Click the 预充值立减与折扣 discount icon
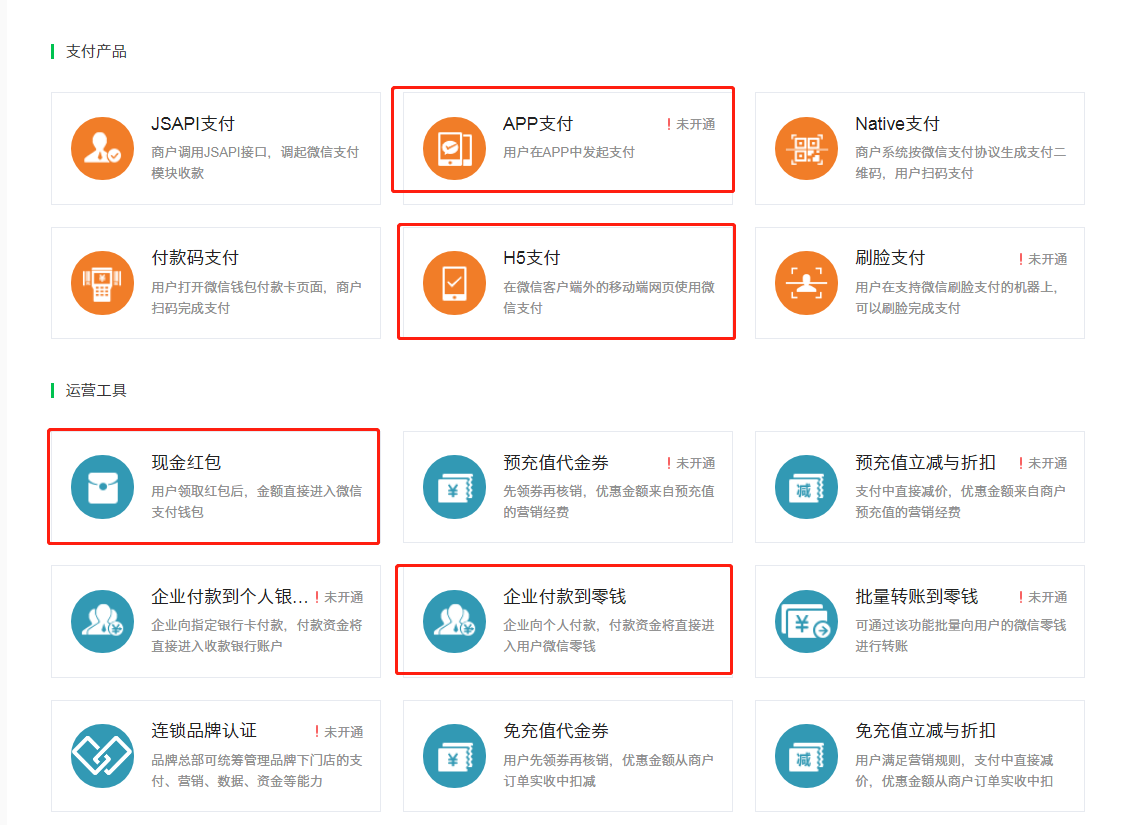 tap(806, 487)
